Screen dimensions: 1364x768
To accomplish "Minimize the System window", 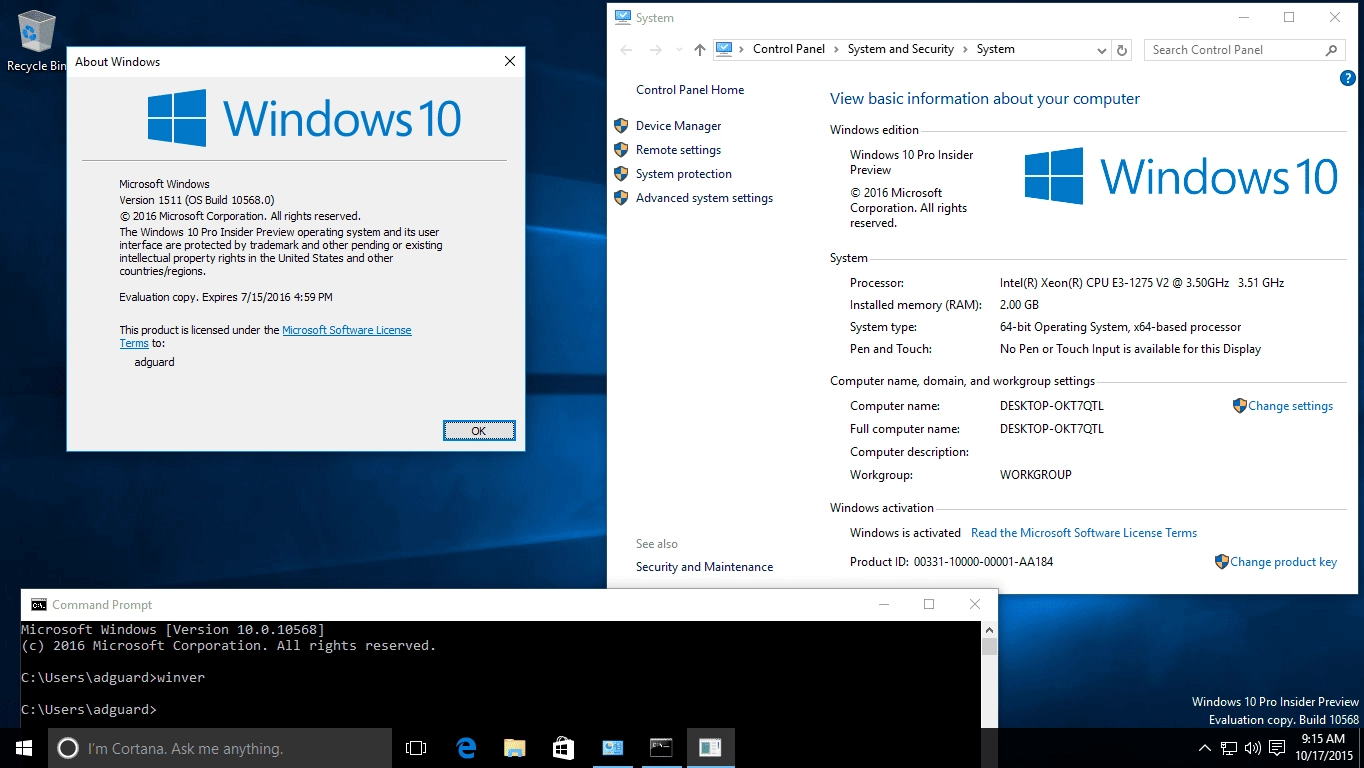I will (1244, 17).
